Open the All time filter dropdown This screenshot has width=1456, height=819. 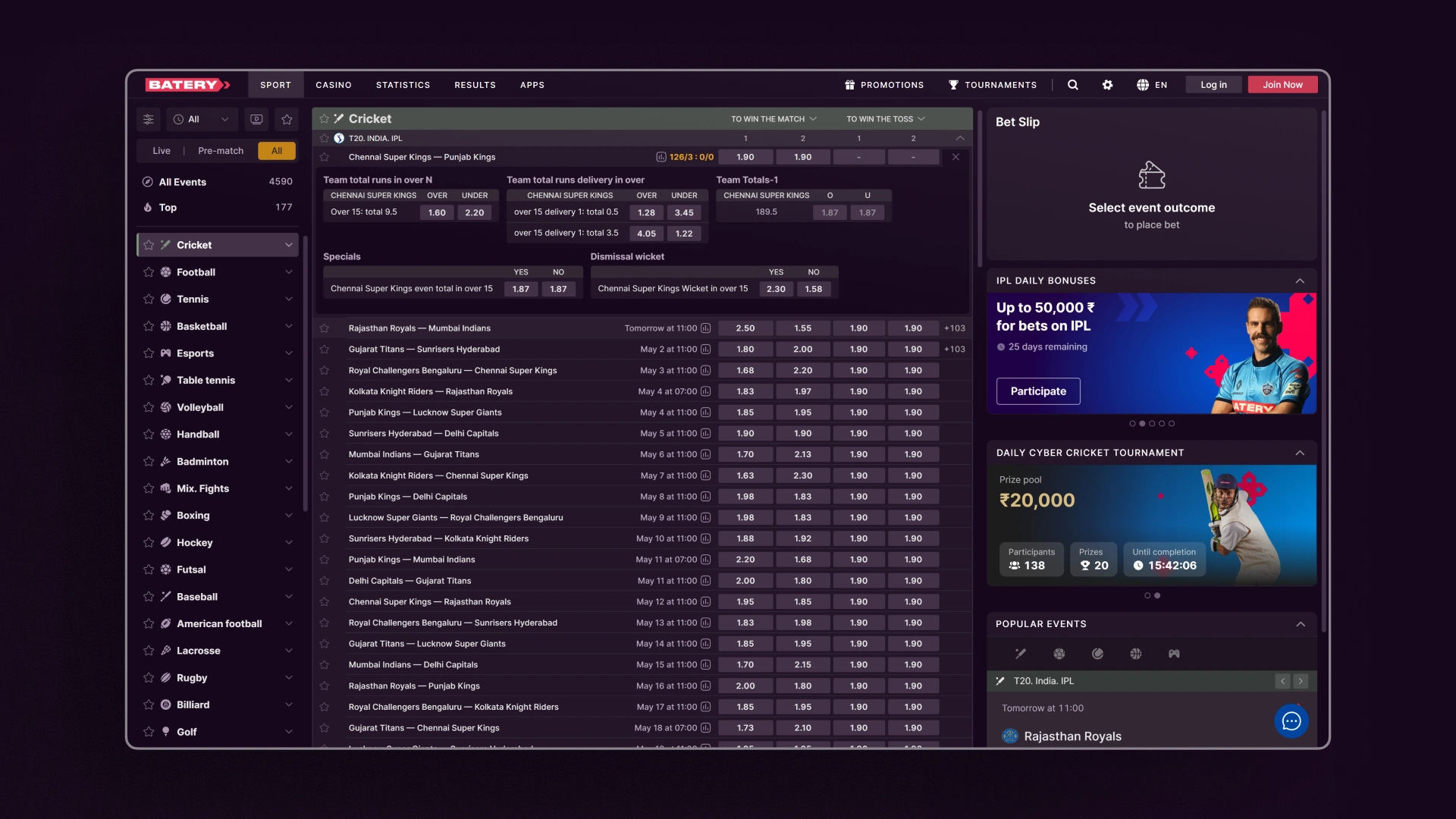coord(201,119)
